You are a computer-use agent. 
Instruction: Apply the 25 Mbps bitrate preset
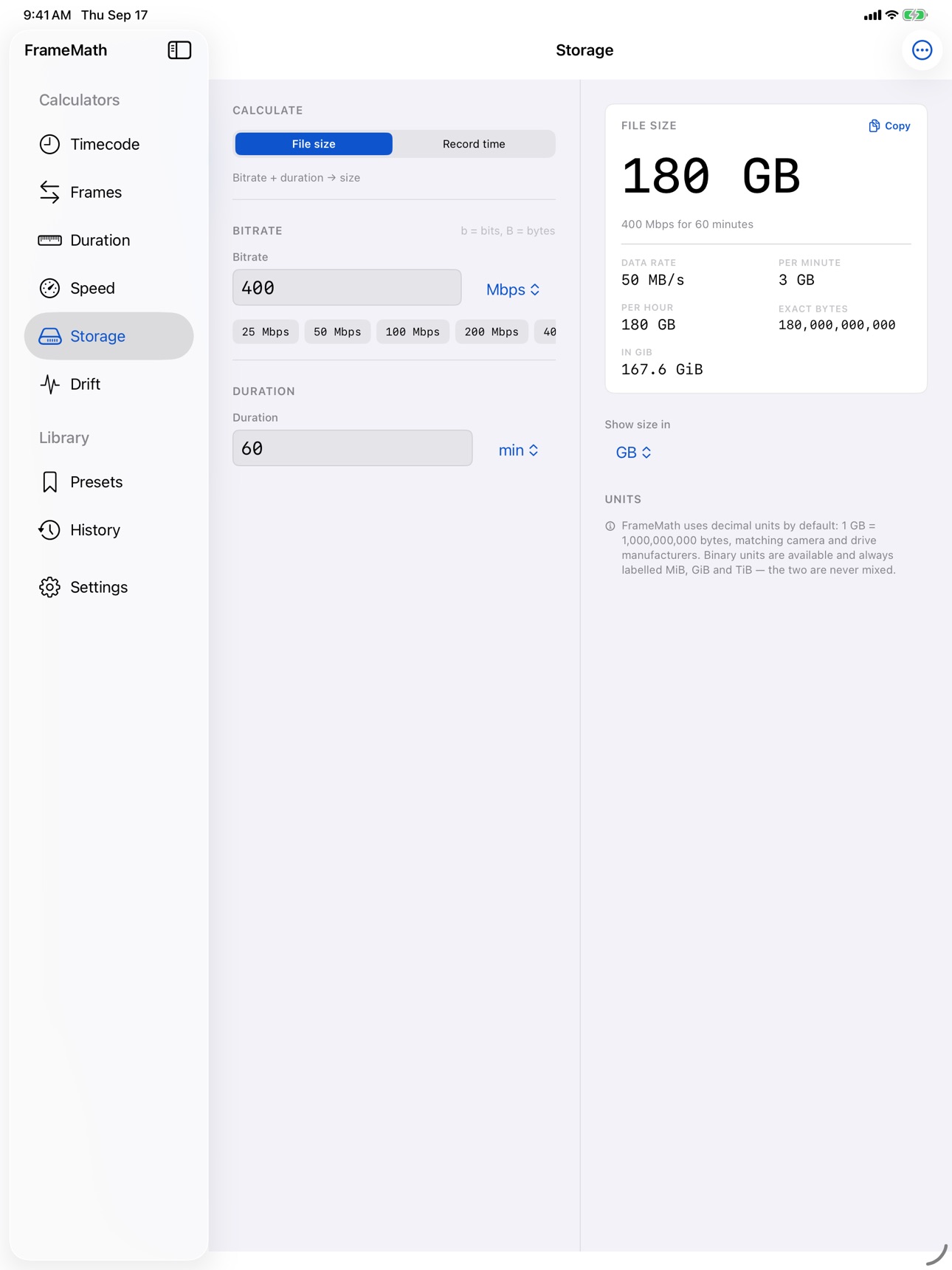pyautogui.click(x=266, y=332)
